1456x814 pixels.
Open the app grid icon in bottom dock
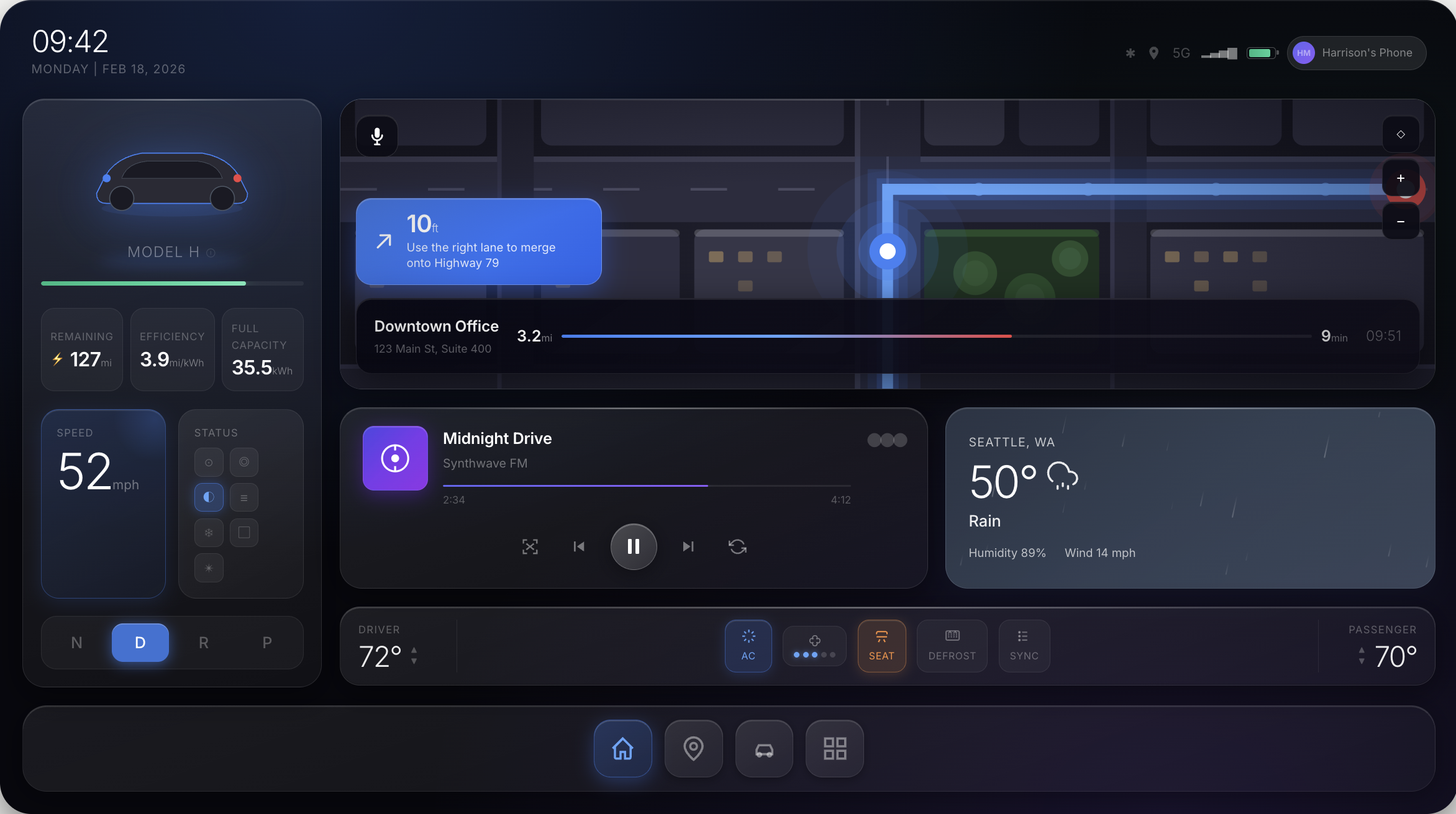tap(834, 749)
